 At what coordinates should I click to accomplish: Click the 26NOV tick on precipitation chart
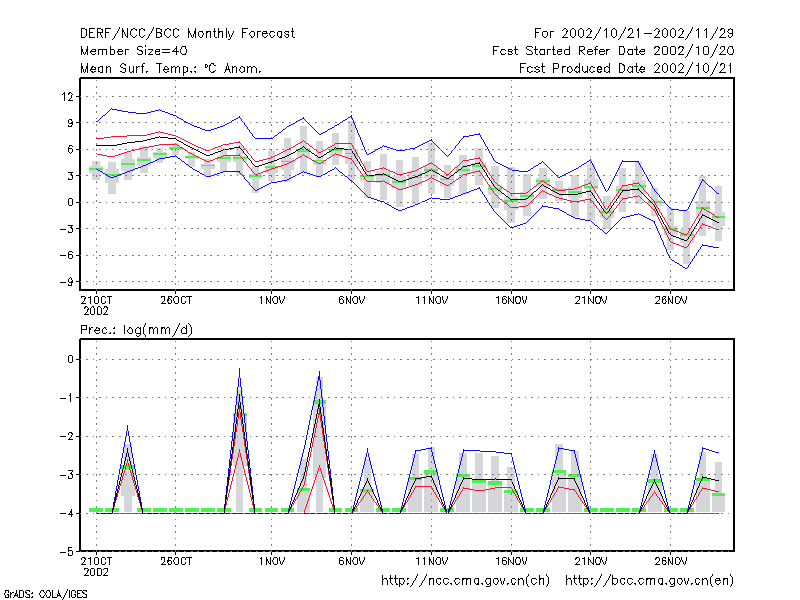pyautogui.click(x=670, y=561)
